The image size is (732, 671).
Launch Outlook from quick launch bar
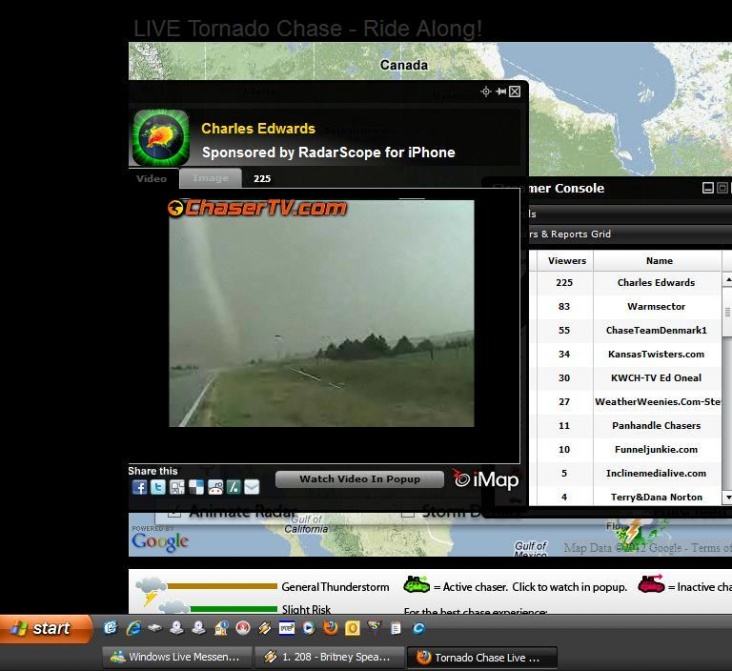(x=352, y=629)
